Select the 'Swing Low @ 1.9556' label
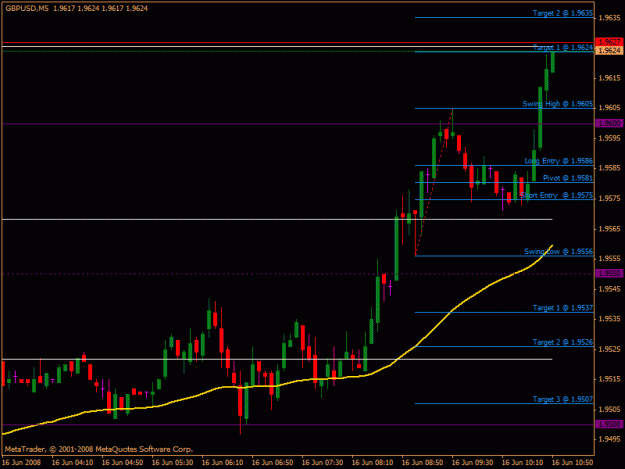The image size is (625, 469). 558,251
